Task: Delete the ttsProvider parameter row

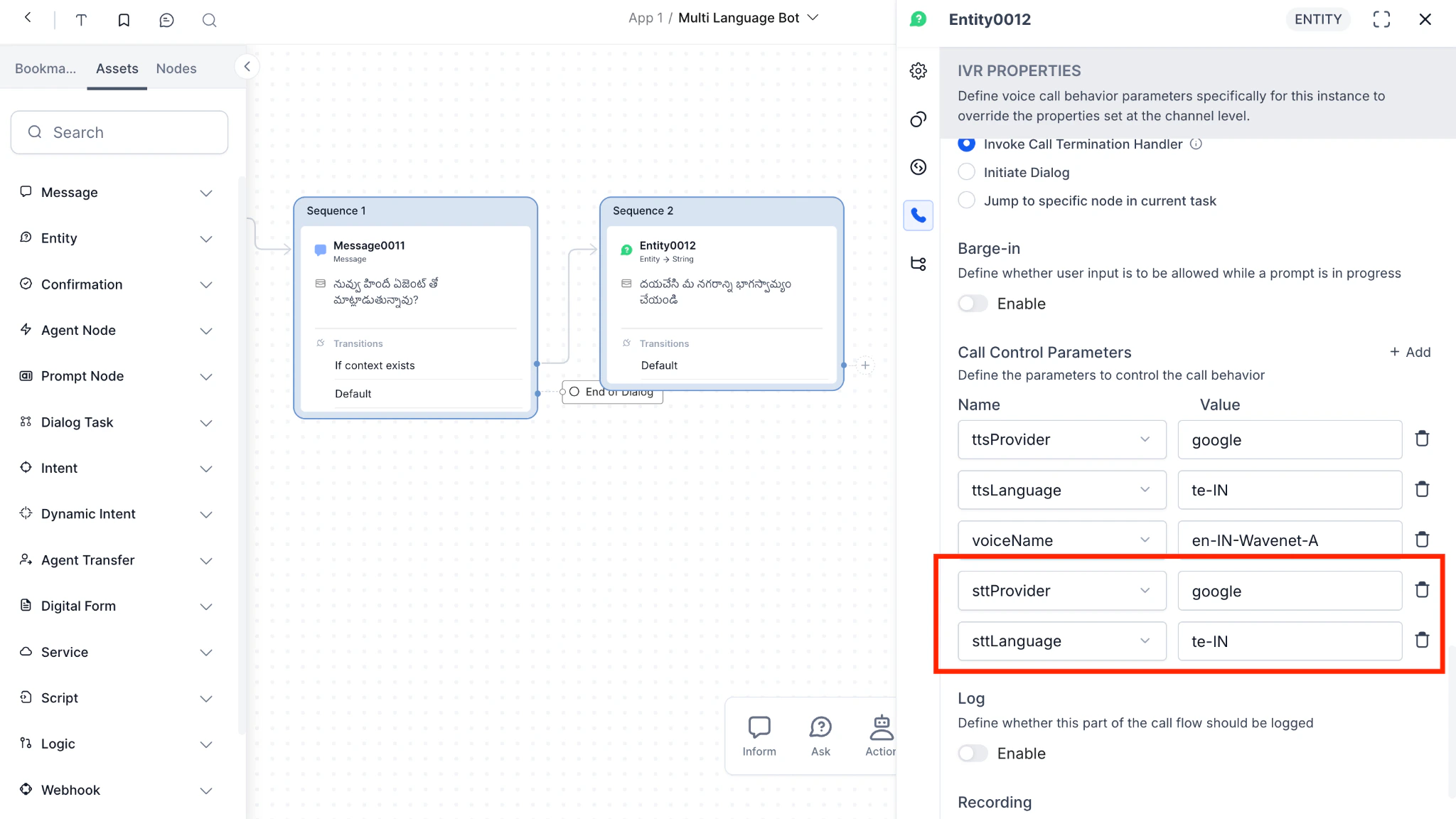Action: (1422, 439)
